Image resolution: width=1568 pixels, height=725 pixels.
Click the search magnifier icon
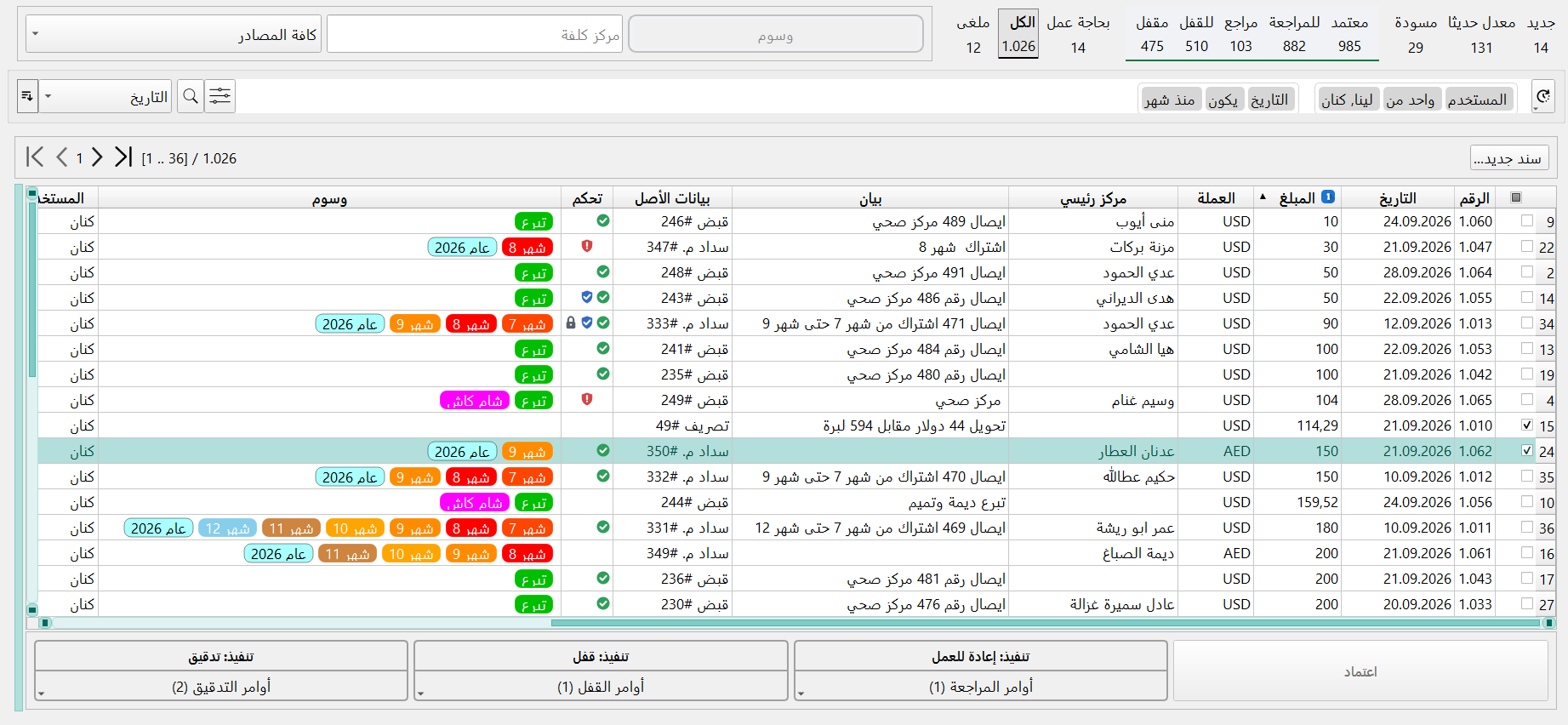191,97
